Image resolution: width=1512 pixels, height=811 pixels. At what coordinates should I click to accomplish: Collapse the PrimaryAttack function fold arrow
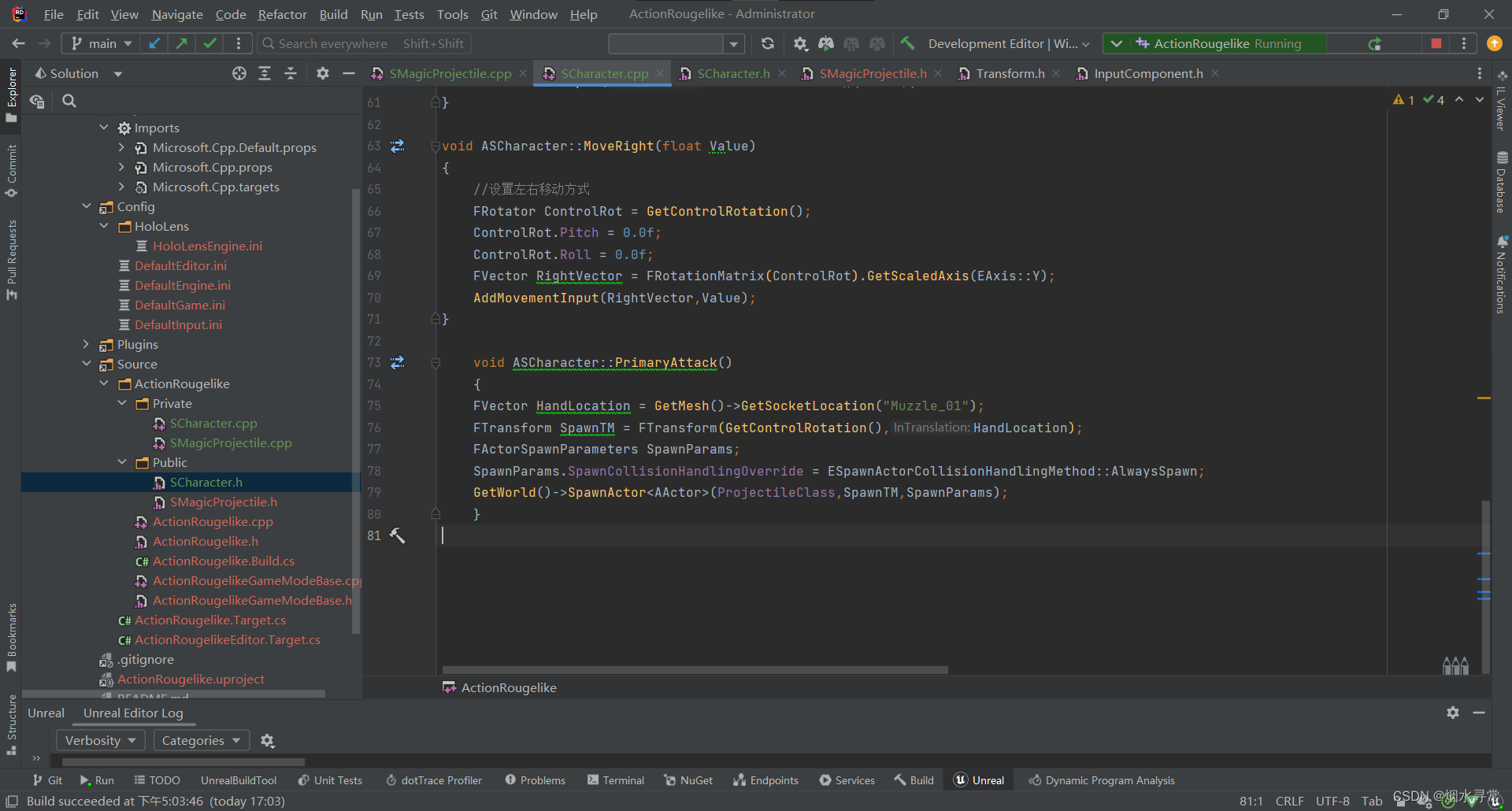[435, 362]
